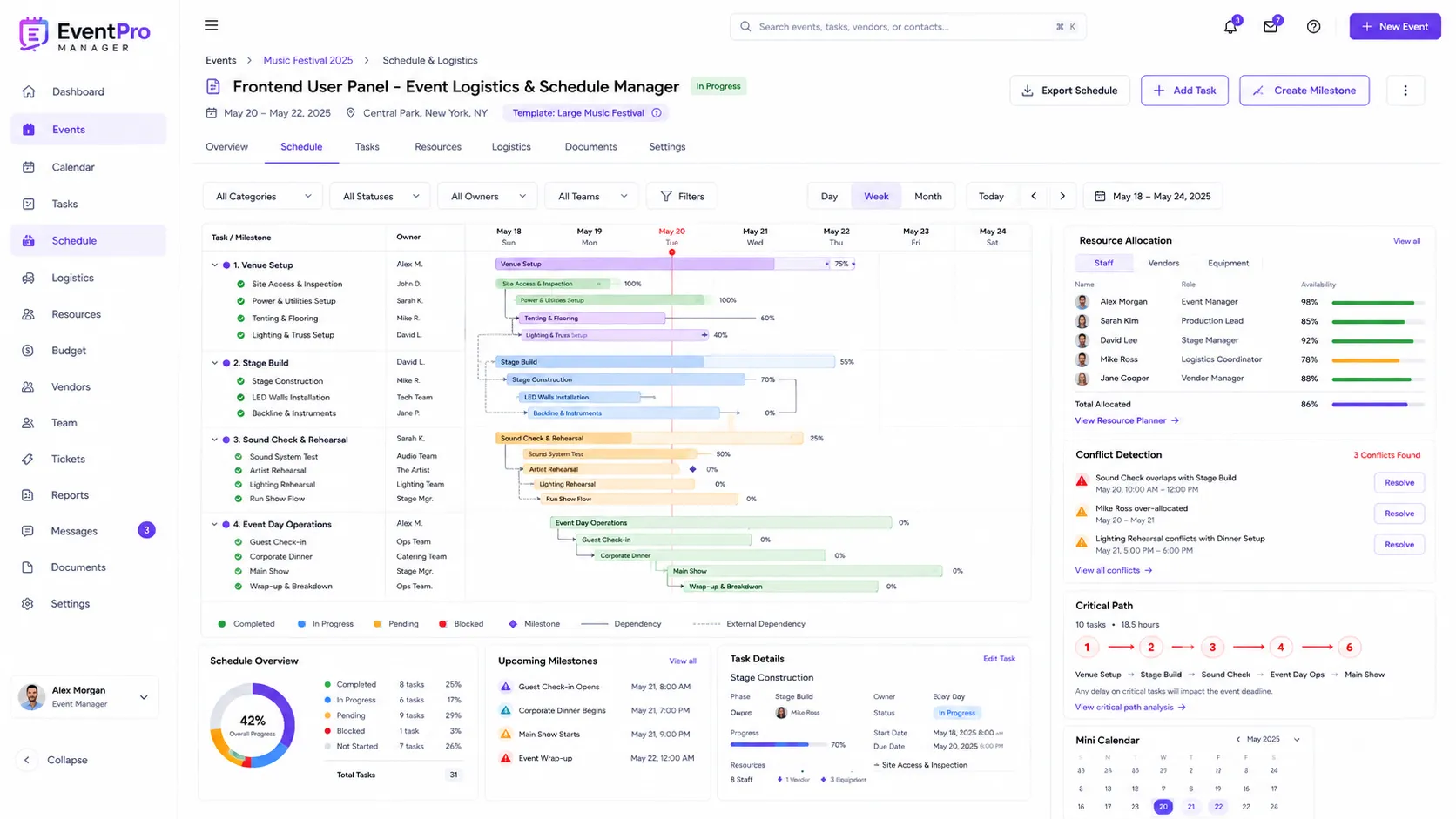
Task: Switch to the Logistics tab
Action: click(511, 147)
